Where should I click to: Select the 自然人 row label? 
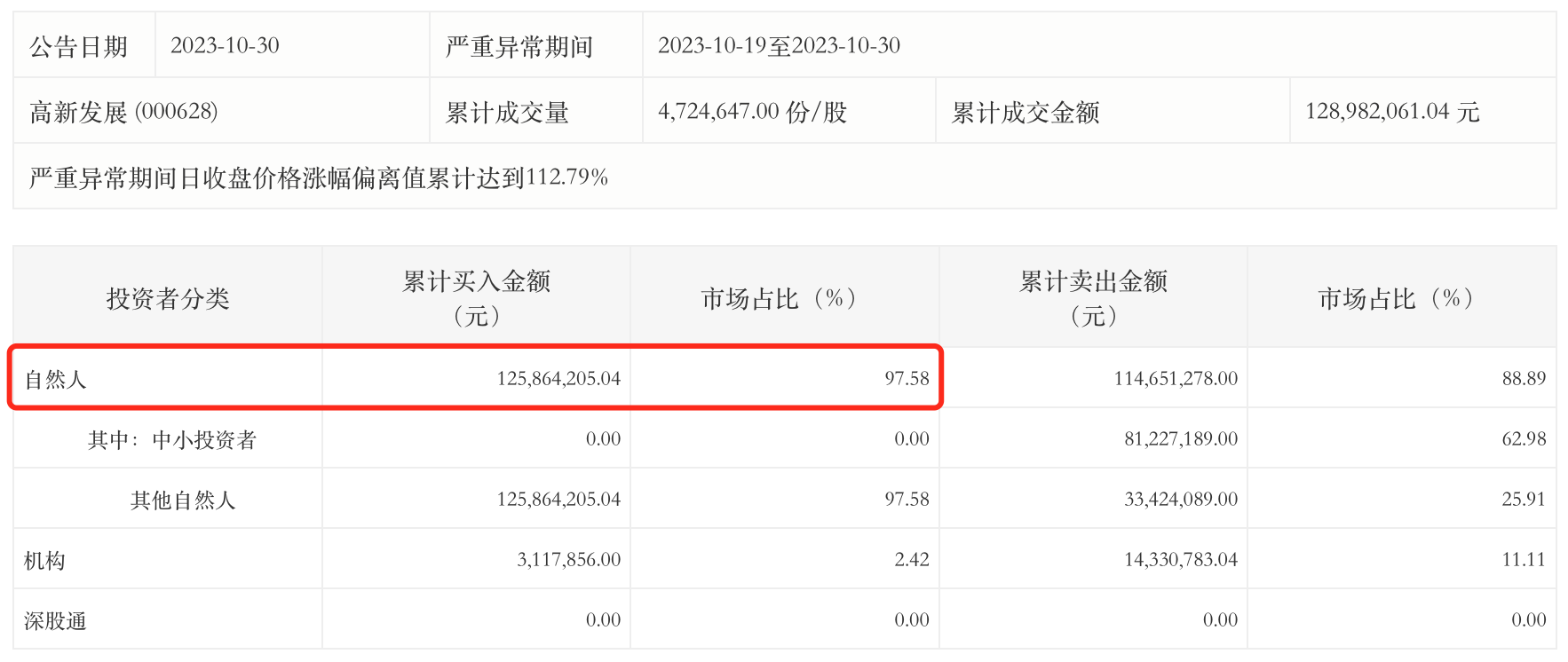[55, 380]
